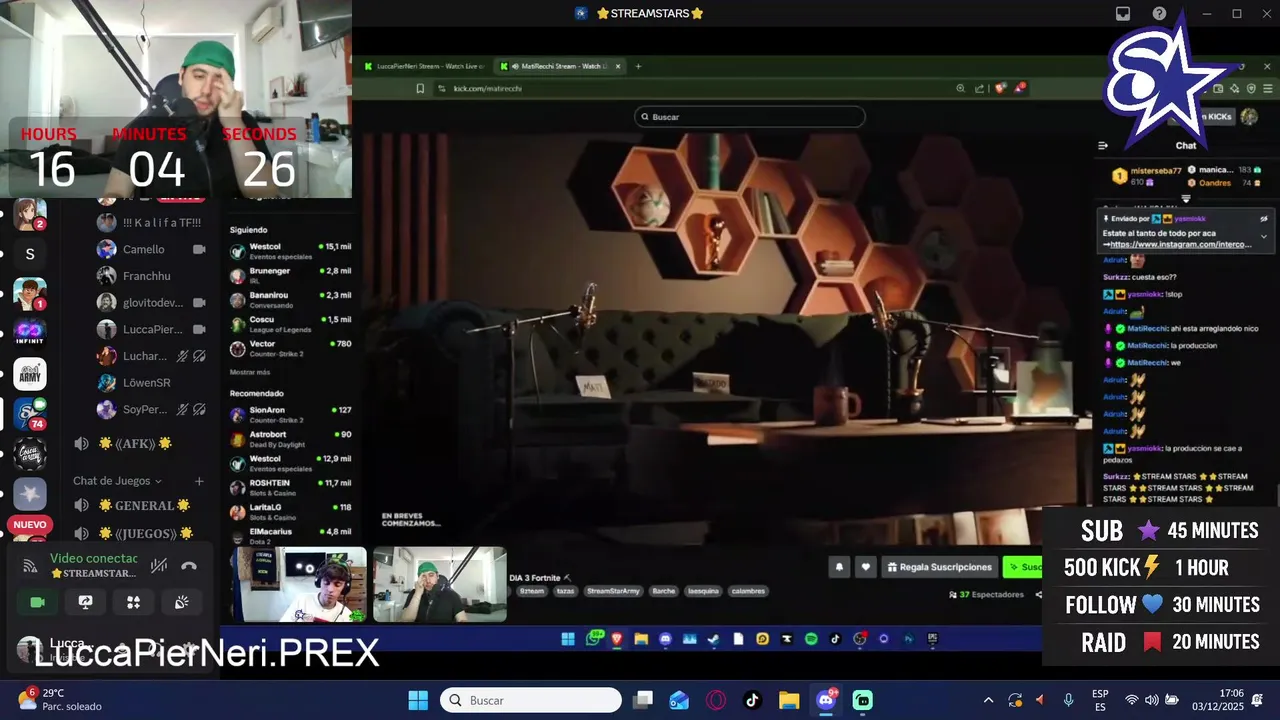The image size is (1280, 720).
Task: Open Brunenger channel in sidebar
Action: [291, 276]
